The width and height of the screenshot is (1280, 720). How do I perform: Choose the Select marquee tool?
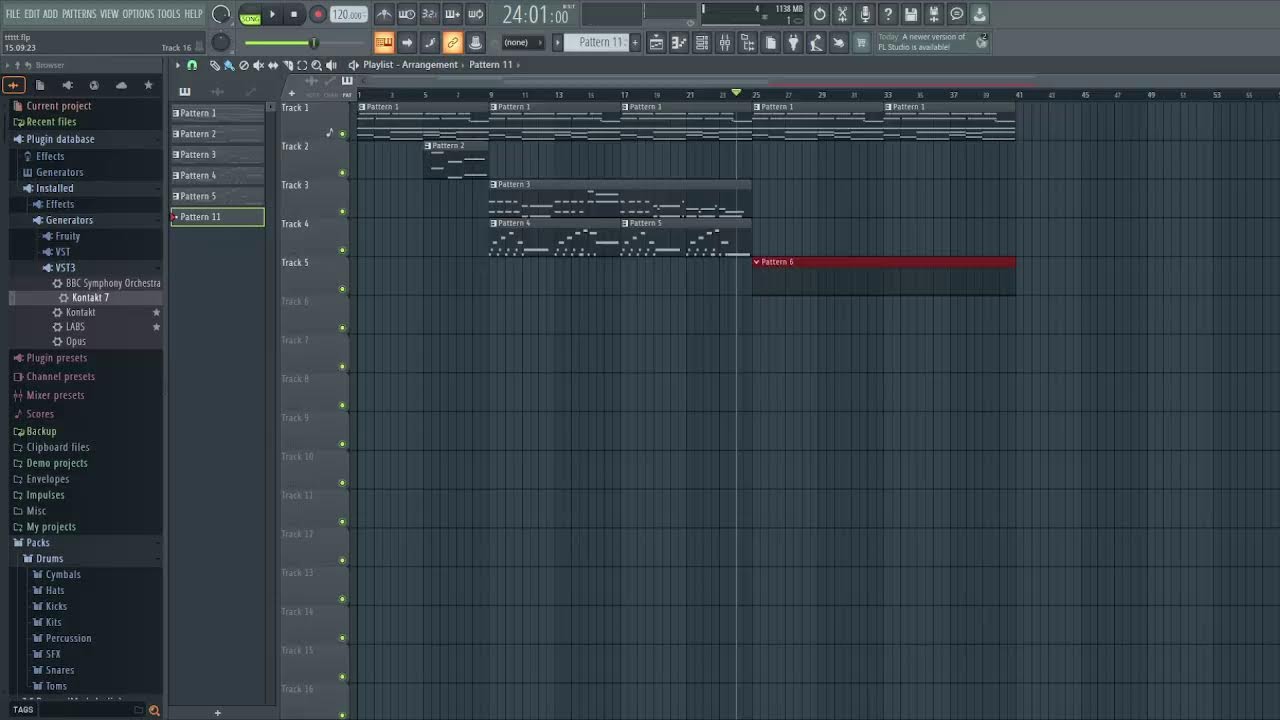pos(302,65)
